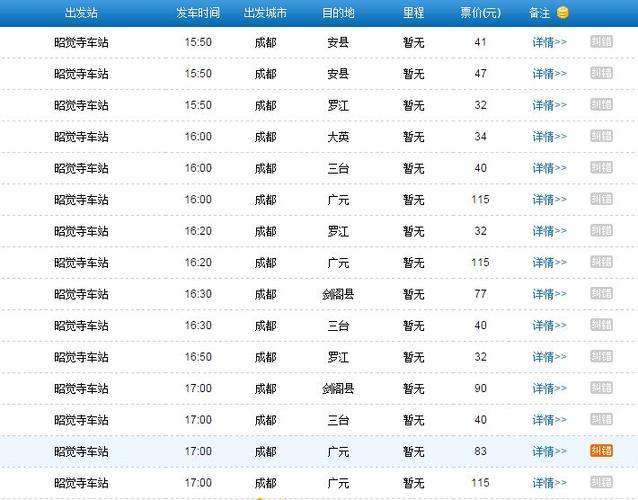Screen dimensions: 638x500
Task: Select the price cell 47
Action: [x=481, y=73]
